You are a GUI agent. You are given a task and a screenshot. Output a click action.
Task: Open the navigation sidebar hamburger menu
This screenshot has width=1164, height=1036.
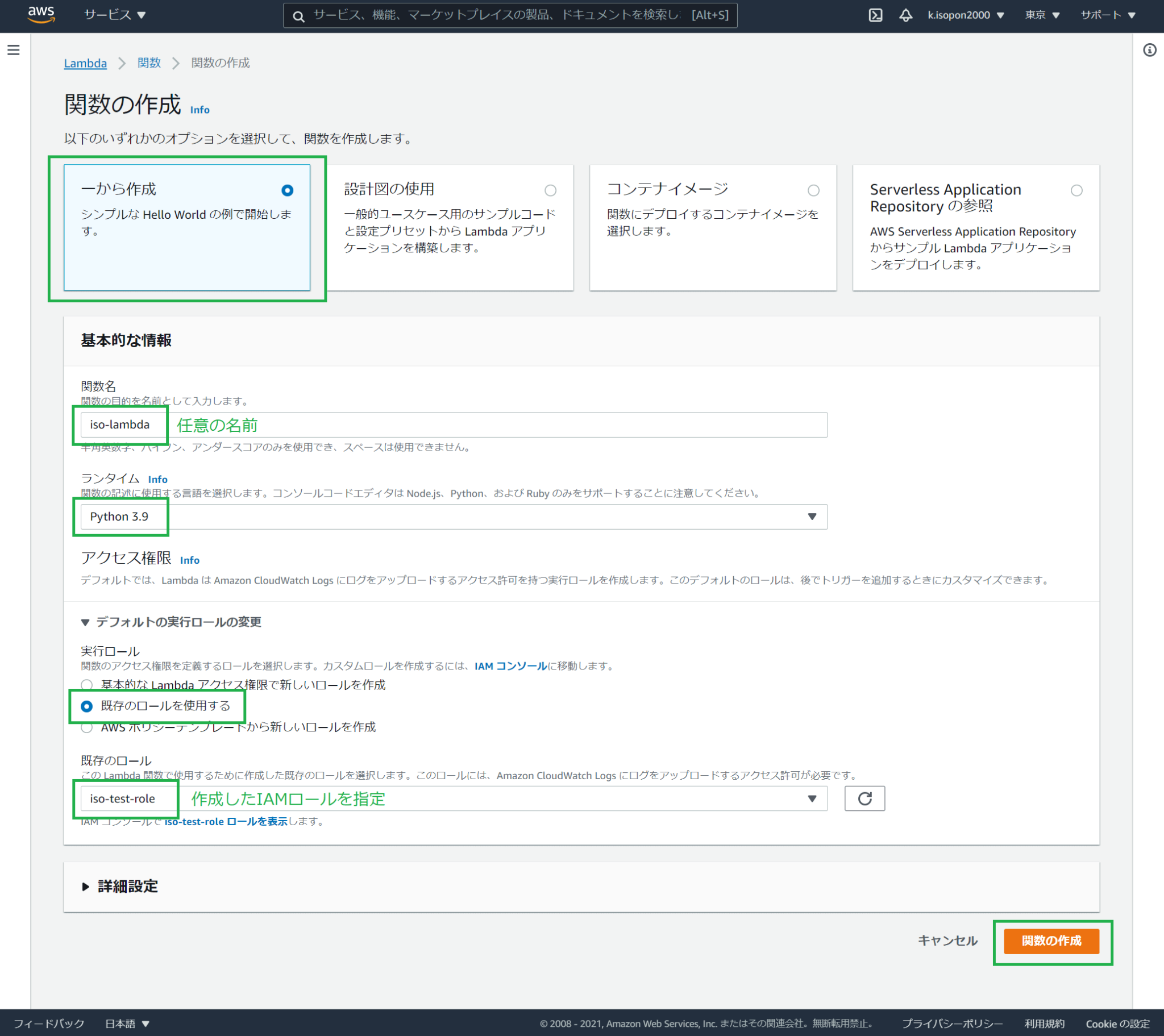[x=13, y=50]
